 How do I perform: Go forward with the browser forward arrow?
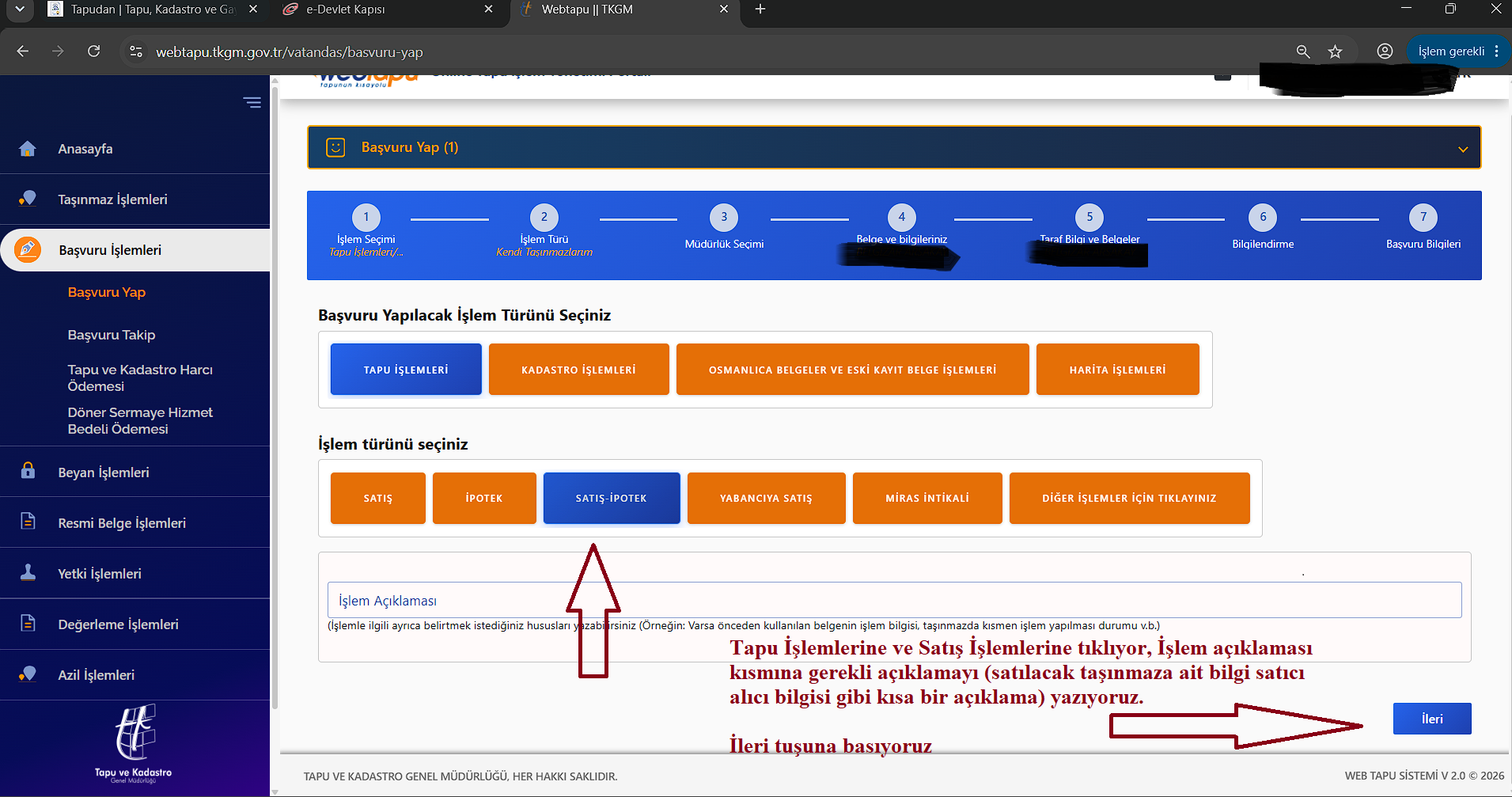click(x=58, y=51)
